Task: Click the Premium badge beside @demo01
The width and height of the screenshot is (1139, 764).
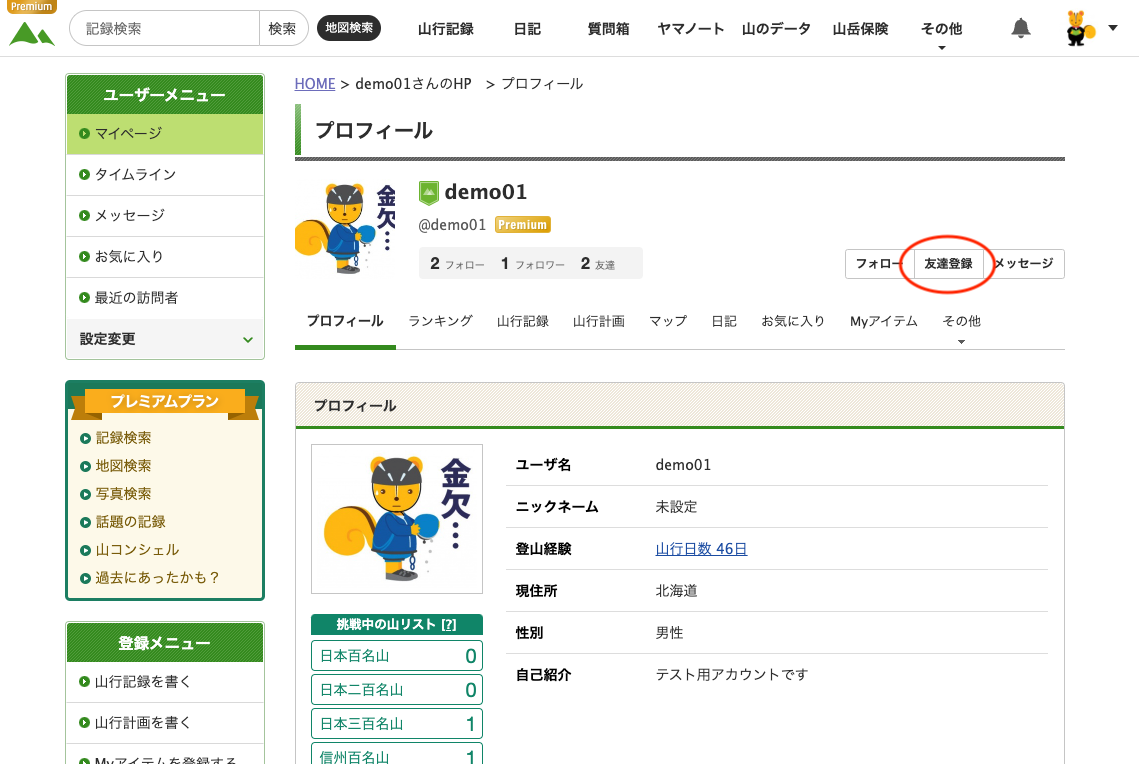Action: tap(522, 224)
